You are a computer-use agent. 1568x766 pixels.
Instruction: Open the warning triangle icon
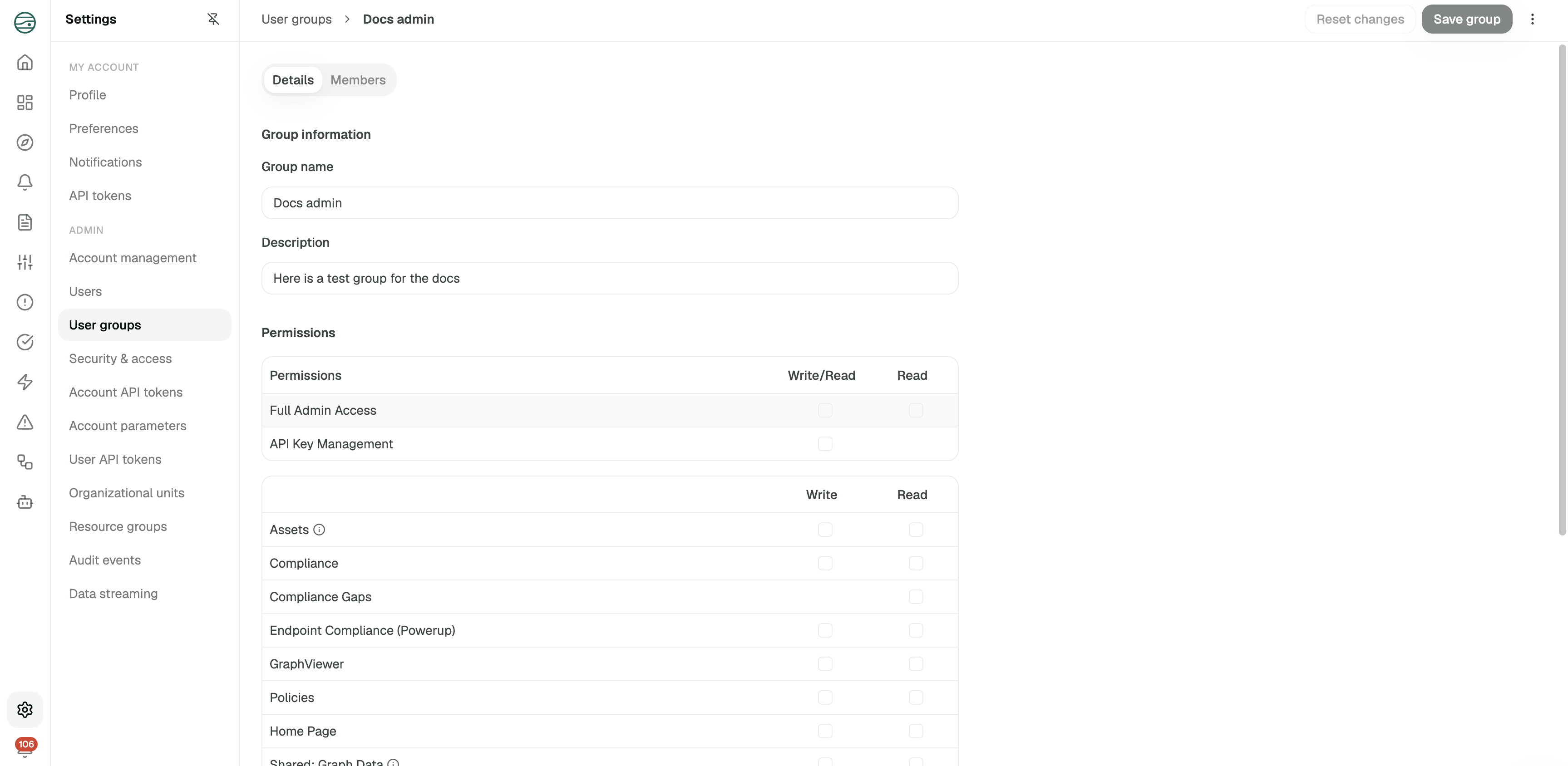coord(25,422)
